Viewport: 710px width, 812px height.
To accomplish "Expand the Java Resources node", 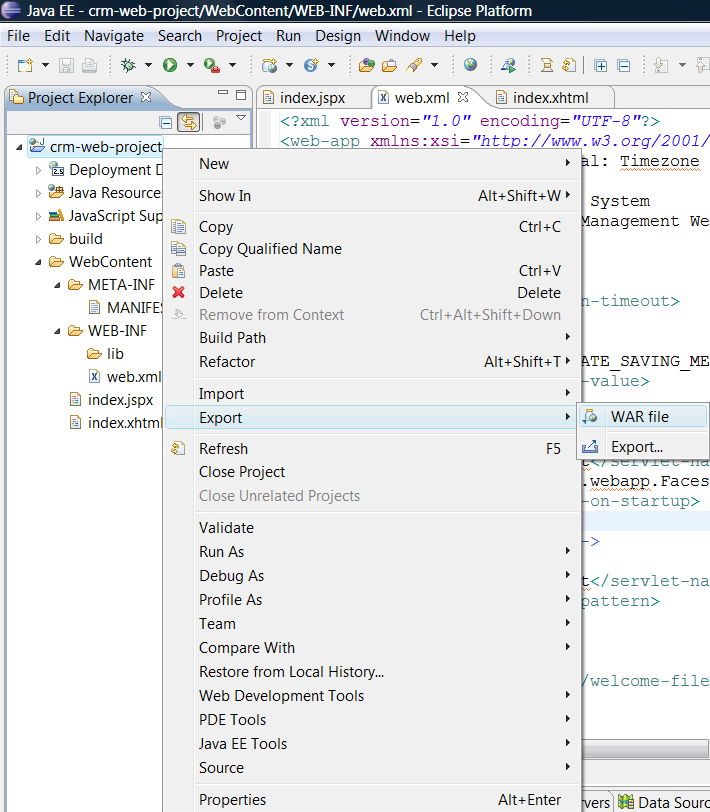I will click(38, 193).
